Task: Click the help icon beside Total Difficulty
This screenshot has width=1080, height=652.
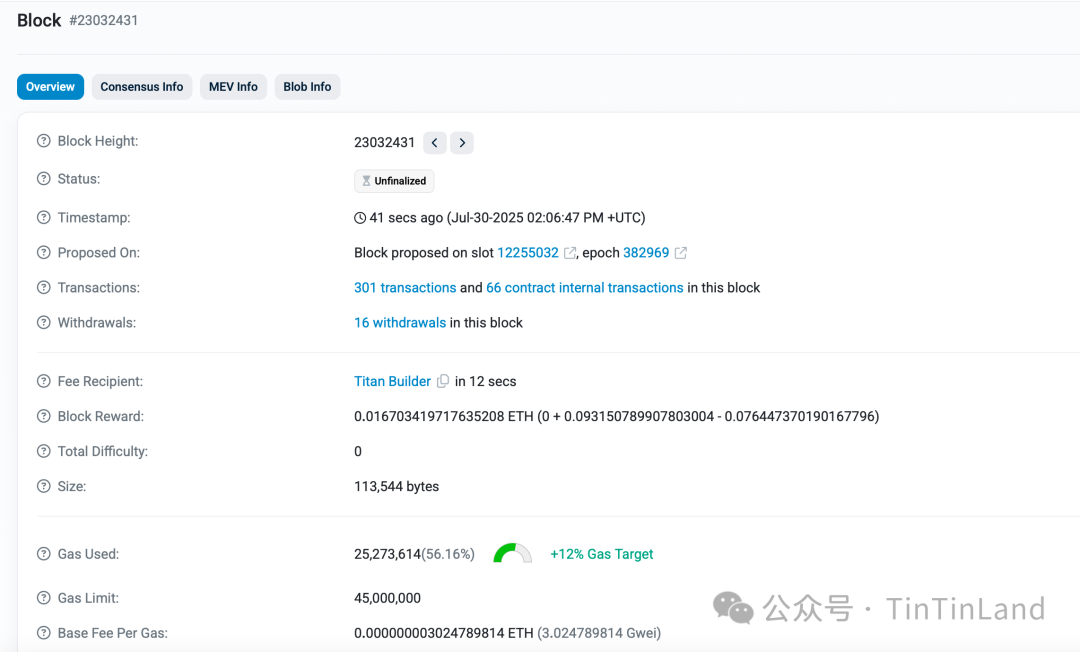Action: tap(43, 452)
